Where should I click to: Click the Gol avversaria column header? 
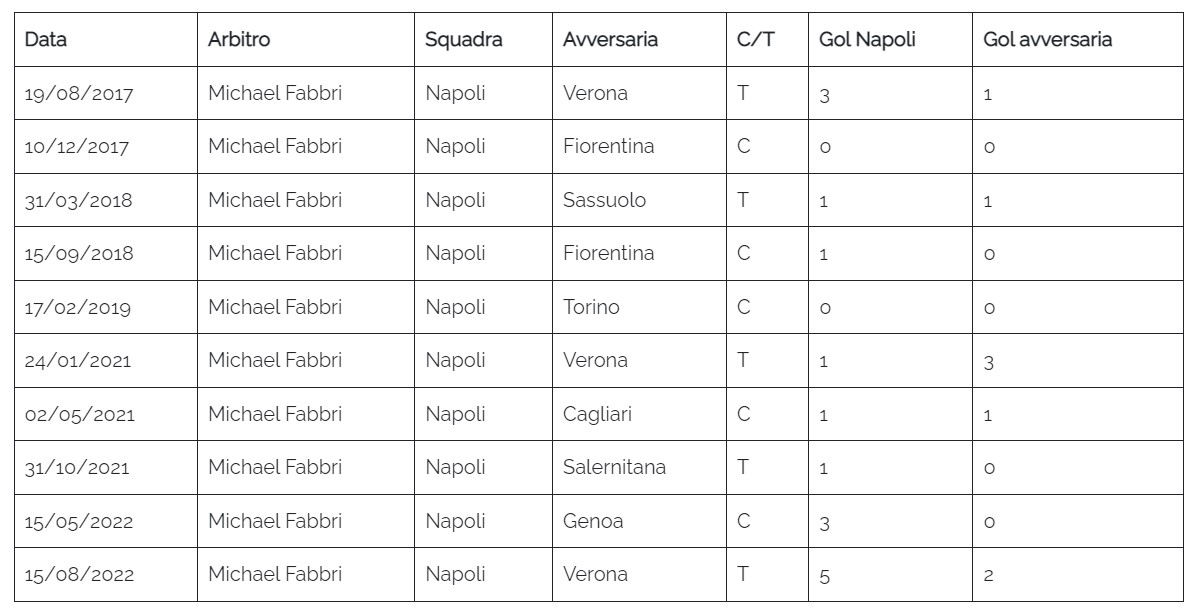pyautogui.click(x=1048, y=40)
